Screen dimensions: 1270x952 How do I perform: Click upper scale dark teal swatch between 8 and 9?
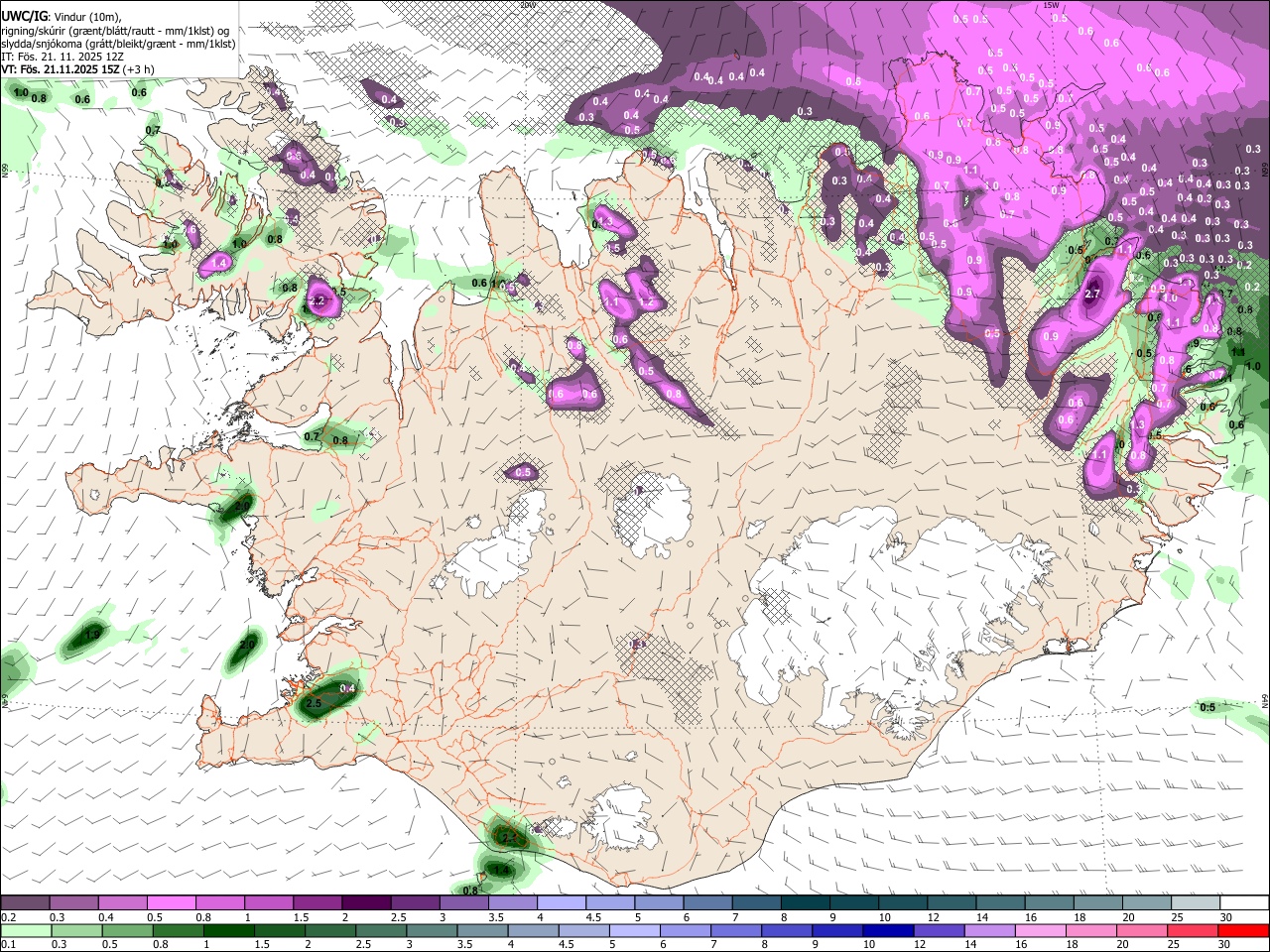point(806,902)
